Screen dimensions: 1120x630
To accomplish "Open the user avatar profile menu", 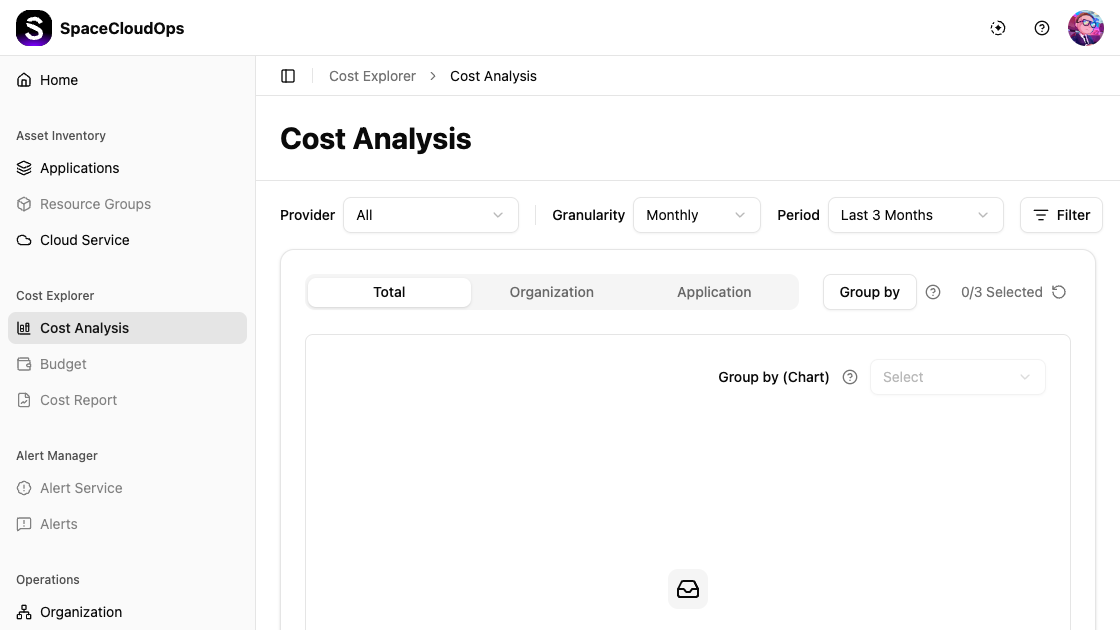I will pos(1085,28).
